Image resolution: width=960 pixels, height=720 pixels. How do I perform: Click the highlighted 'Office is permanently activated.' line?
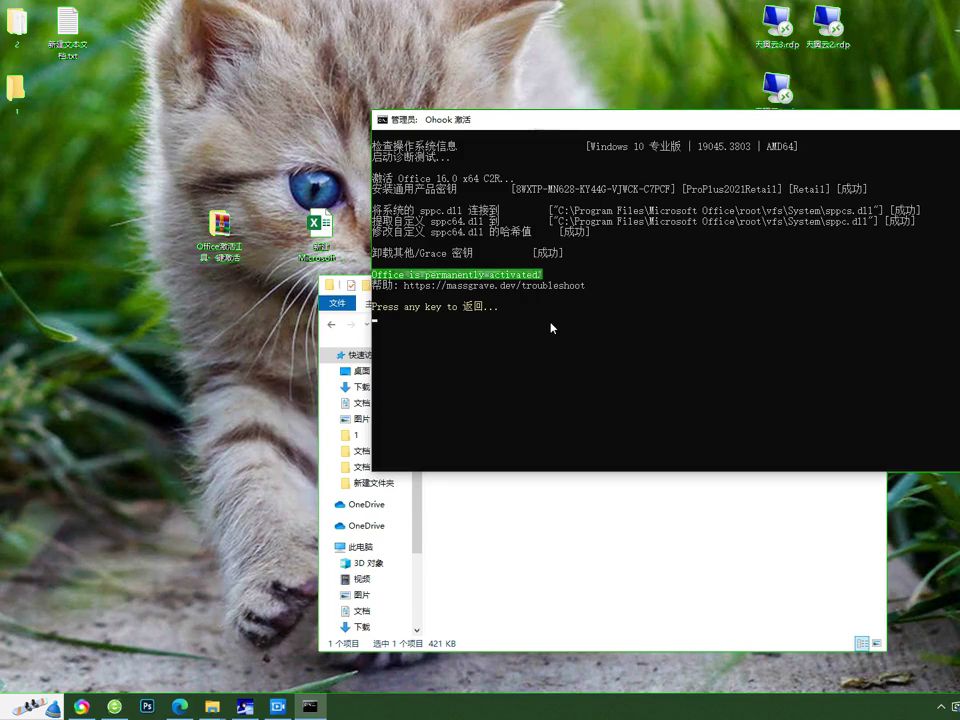pyautogui.click(x=457, y=274)
